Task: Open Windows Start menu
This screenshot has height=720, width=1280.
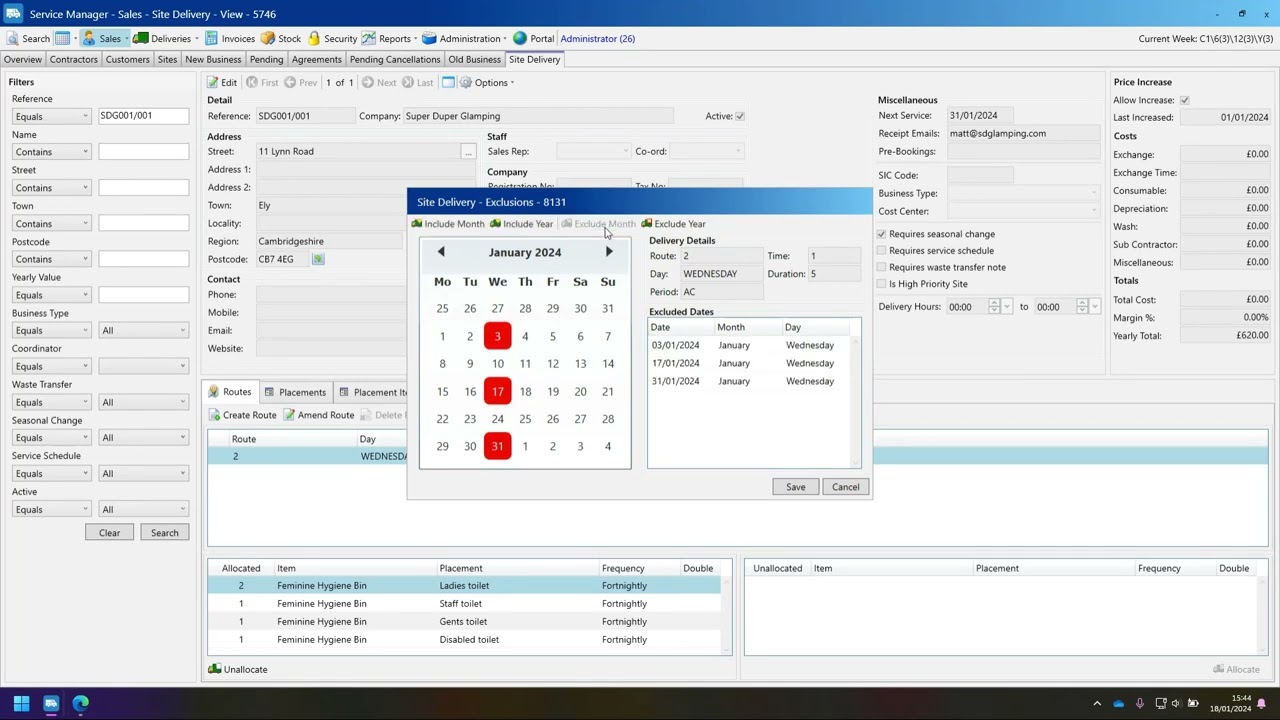Action: 21,704
